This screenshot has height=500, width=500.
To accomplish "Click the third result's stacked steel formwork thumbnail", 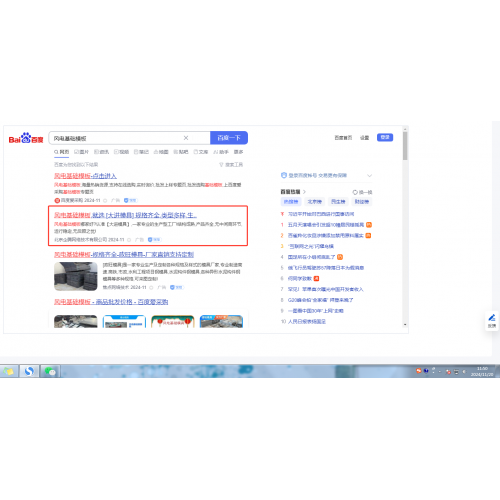I will (76, 276).
